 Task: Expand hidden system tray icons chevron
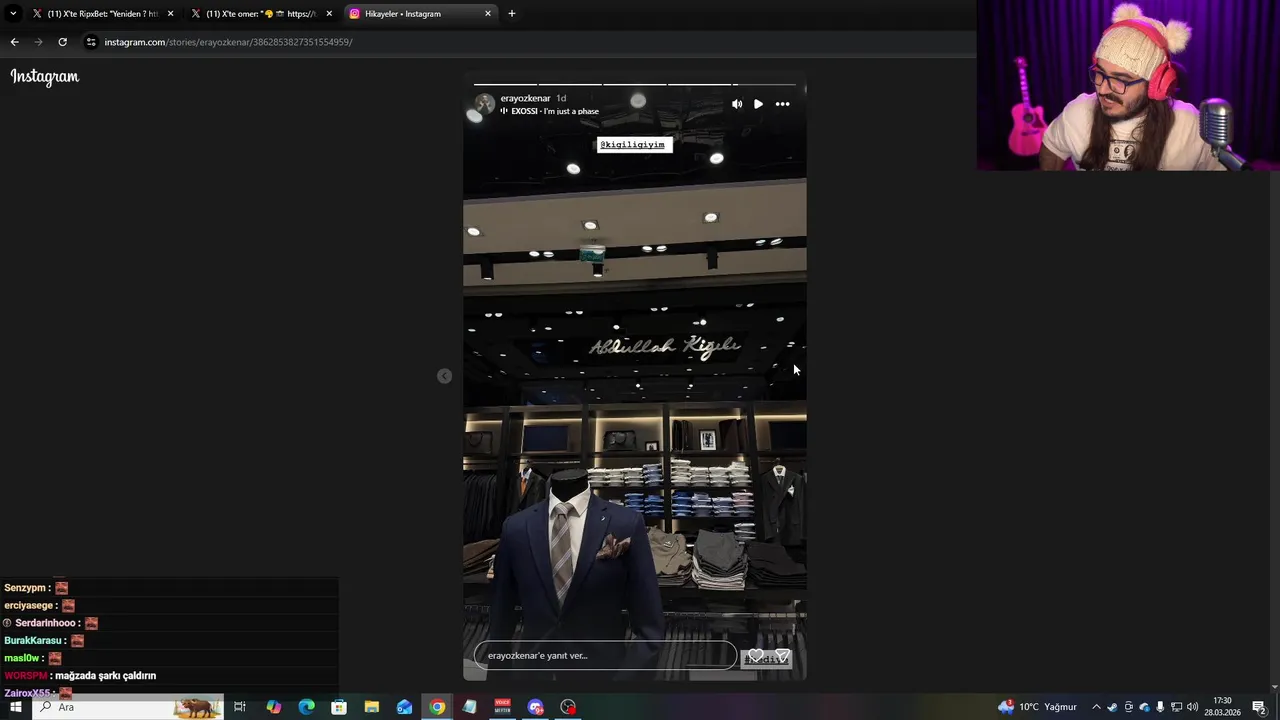pos(1096,707)
